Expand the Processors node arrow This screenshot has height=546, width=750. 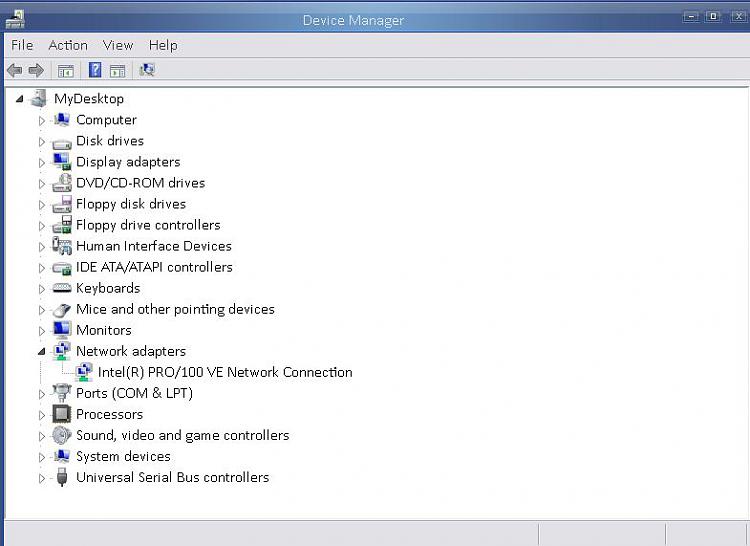tap(42, 415)
